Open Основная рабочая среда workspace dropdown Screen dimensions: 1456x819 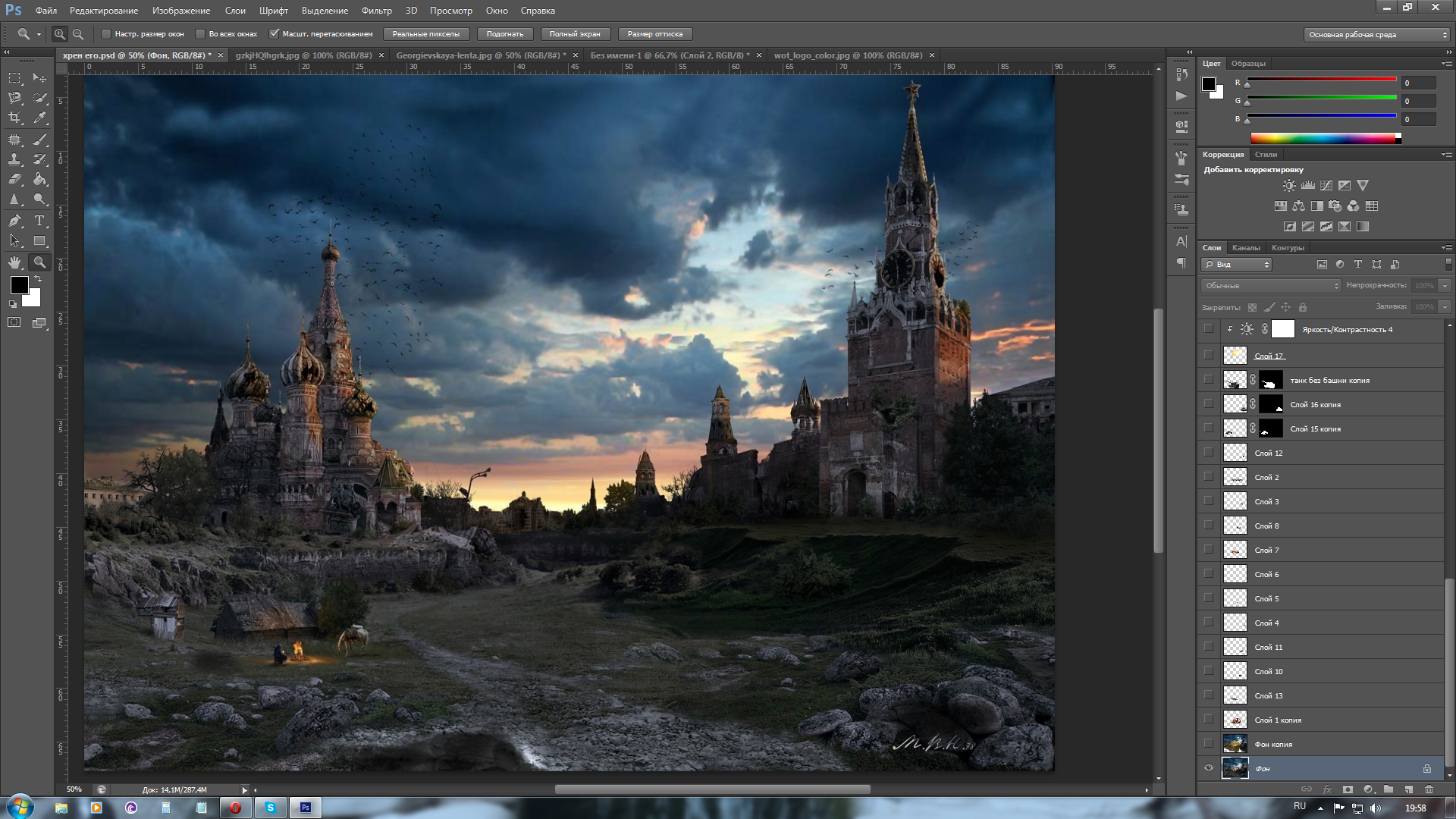[1377, 34]
